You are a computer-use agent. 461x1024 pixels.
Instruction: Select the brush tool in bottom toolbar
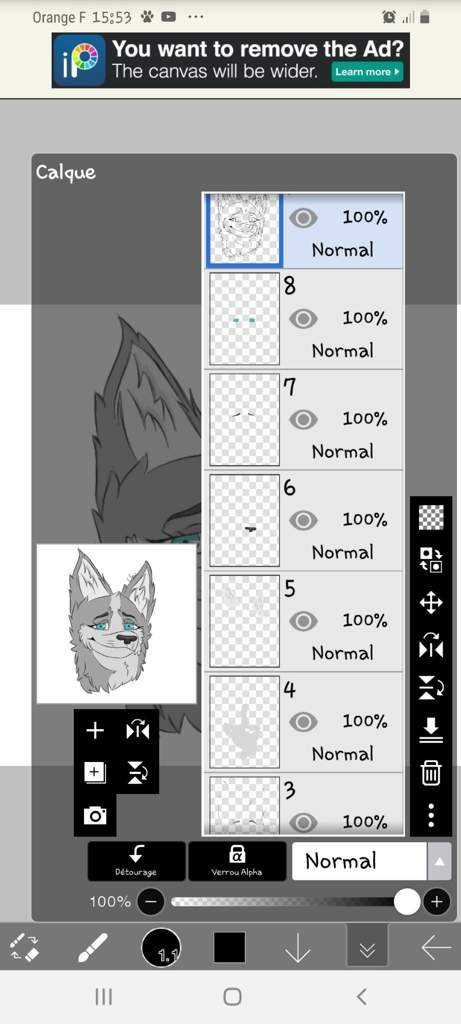point(92,947)
